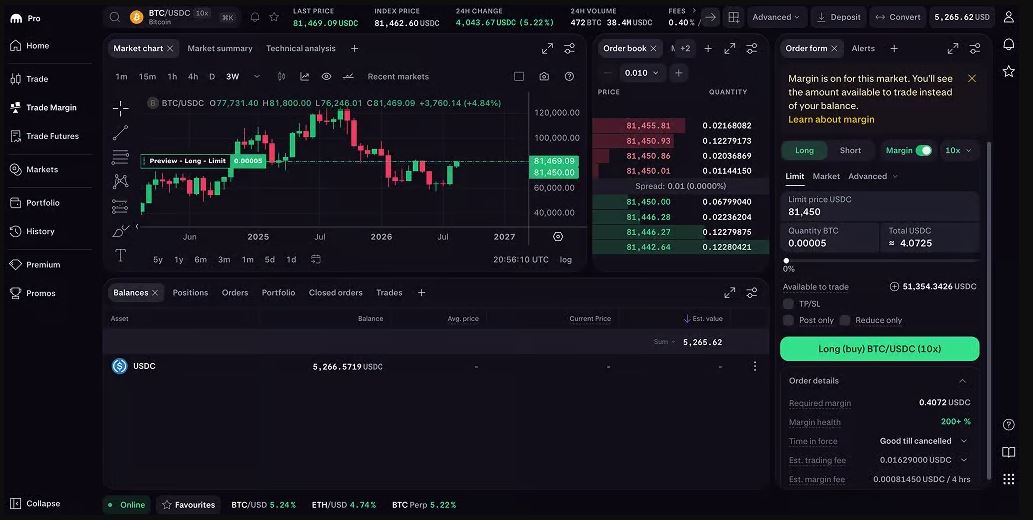The height and width of the screenshot is (520, 1033).
Task: Select the text drawing tool
Action: (x=121, y=255)
